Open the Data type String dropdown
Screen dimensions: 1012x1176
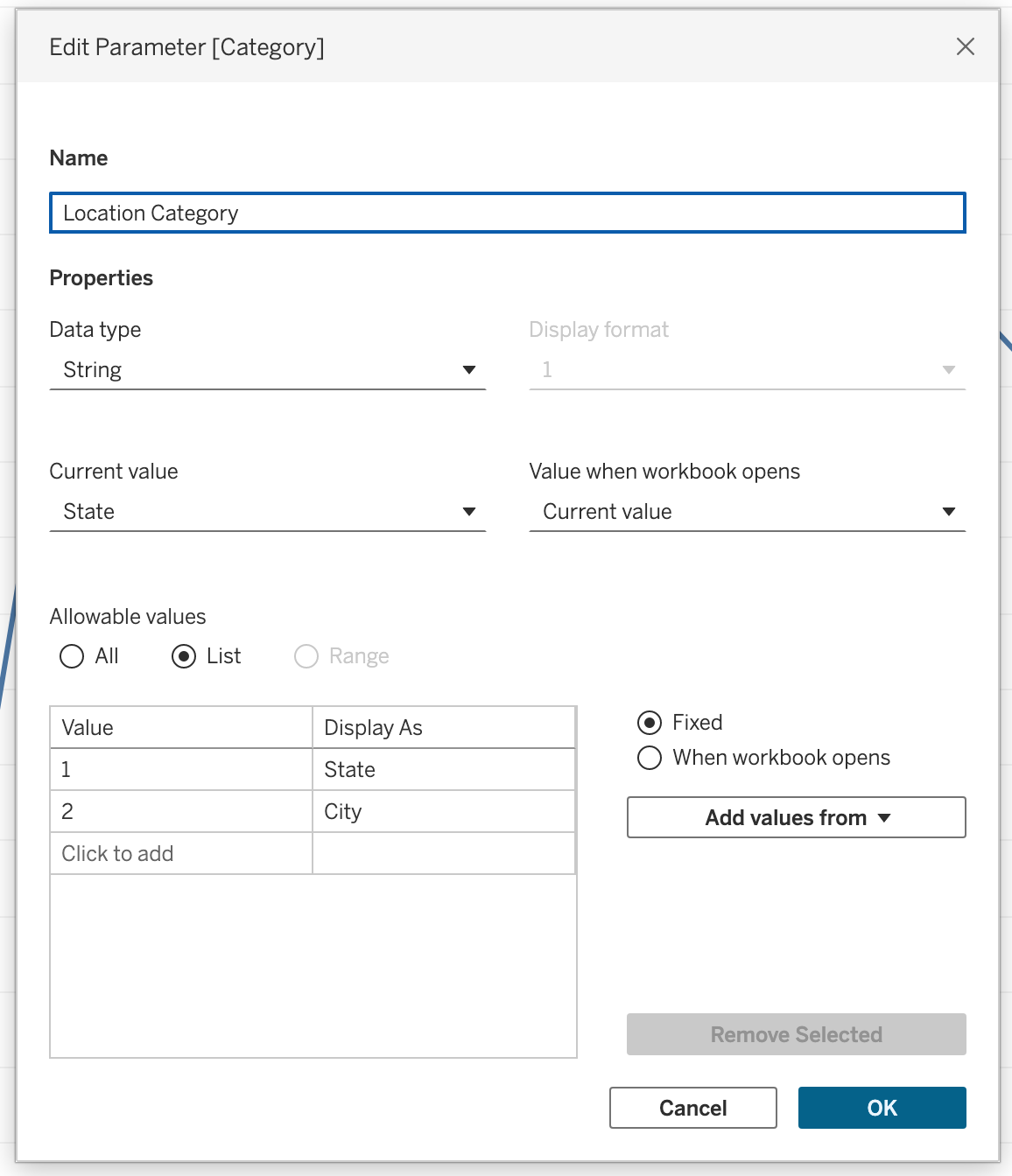tap(267, 370)
